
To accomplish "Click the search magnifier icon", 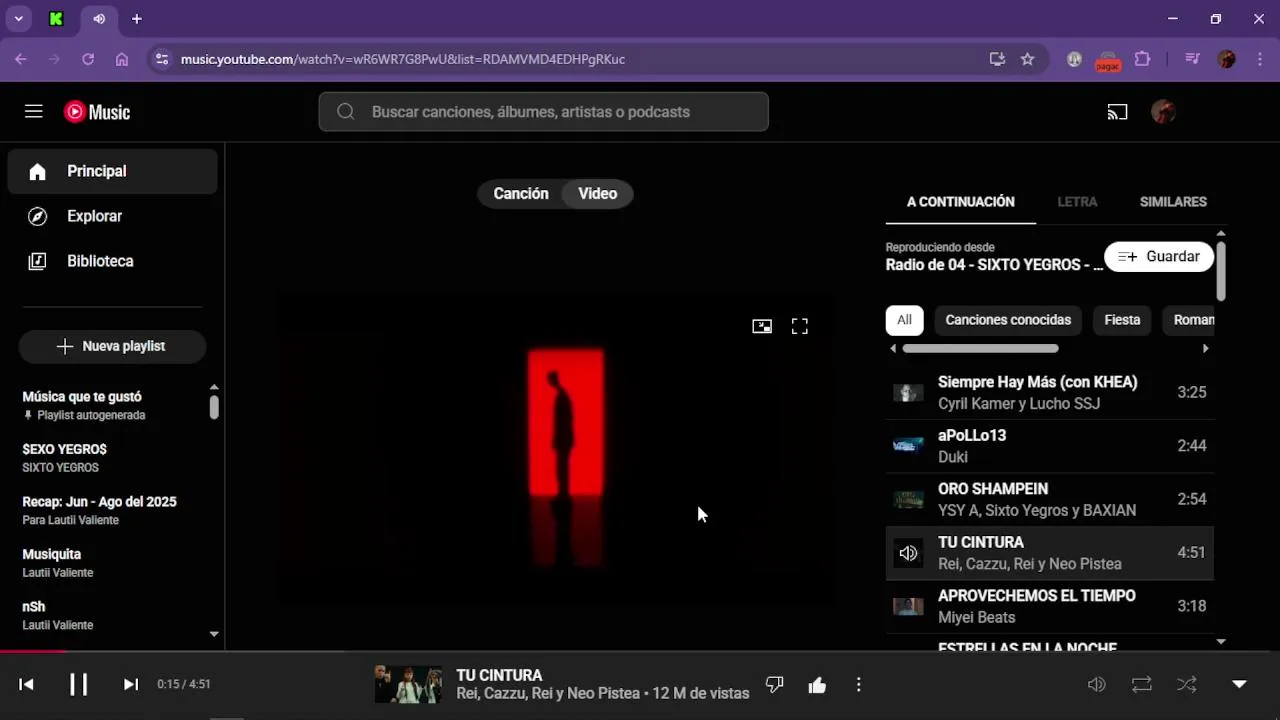I will (x=346, y=112).
